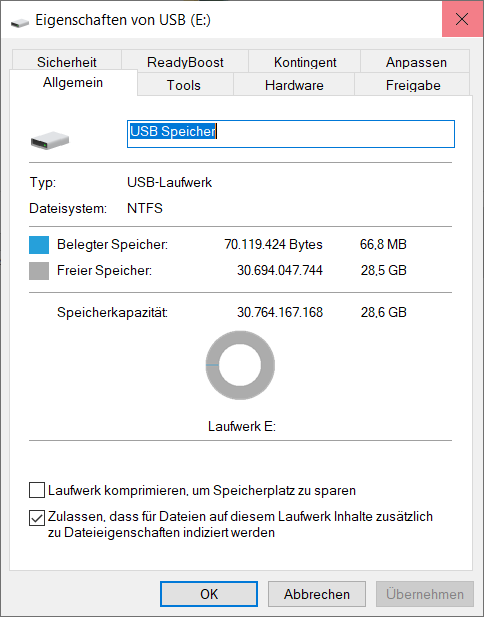Viewport: 484px width, 617px height.
Task: Click the blue Belegter Speicher swatch
Action: [39, 245]
